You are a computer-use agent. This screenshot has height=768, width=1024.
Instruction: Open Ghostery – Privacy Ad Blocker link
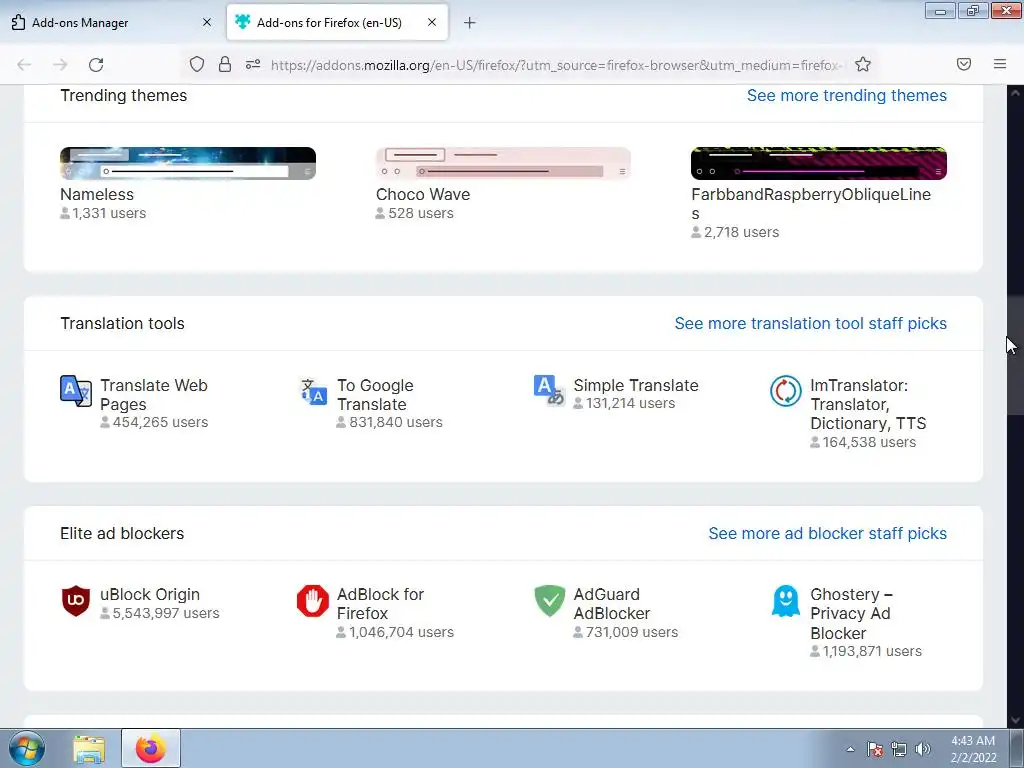(x=852, y=614)
